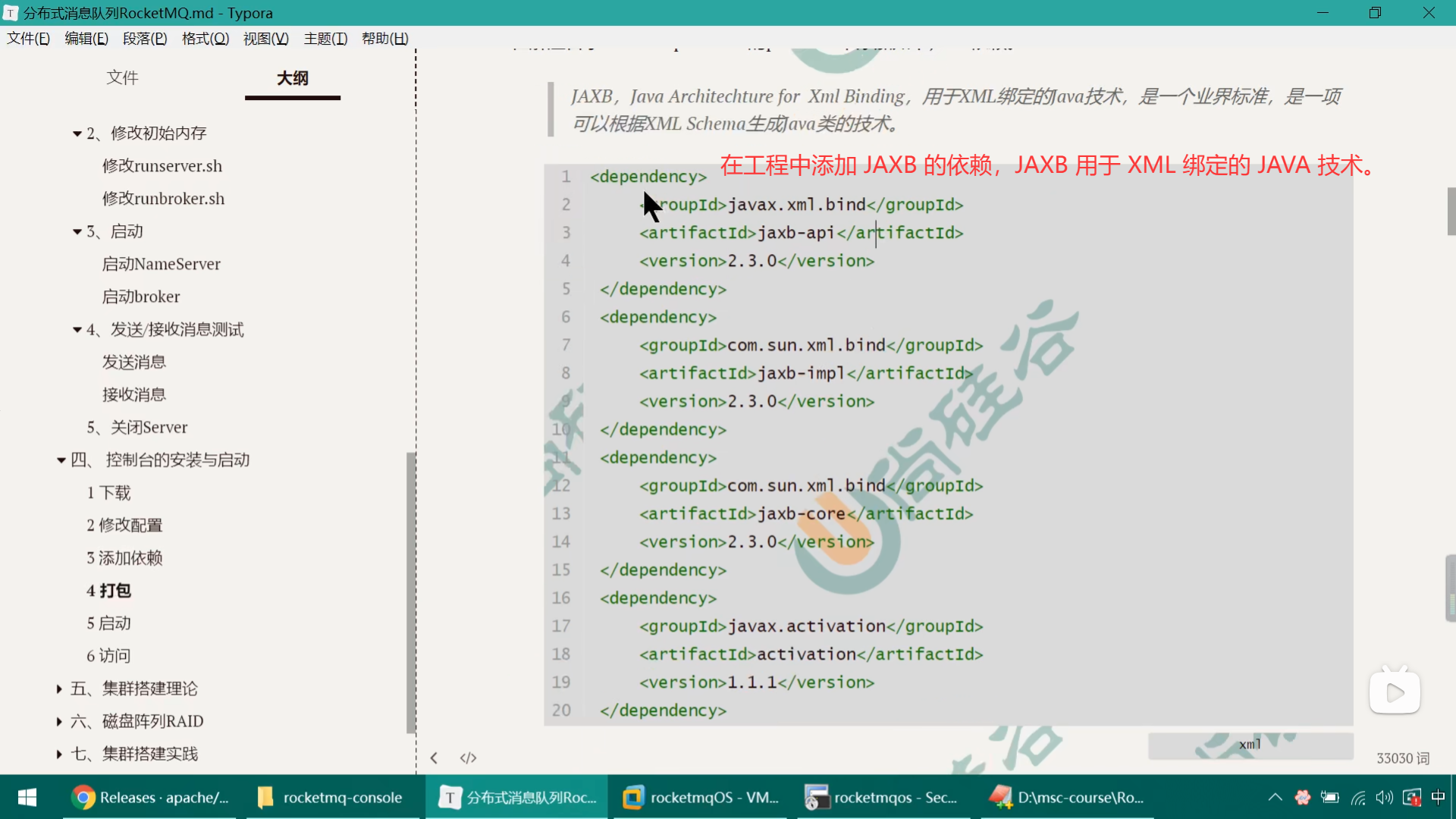Viewport: 1456px width, 819px height.
Task: Toggle source code mode icon
Action: click(468, 758)
